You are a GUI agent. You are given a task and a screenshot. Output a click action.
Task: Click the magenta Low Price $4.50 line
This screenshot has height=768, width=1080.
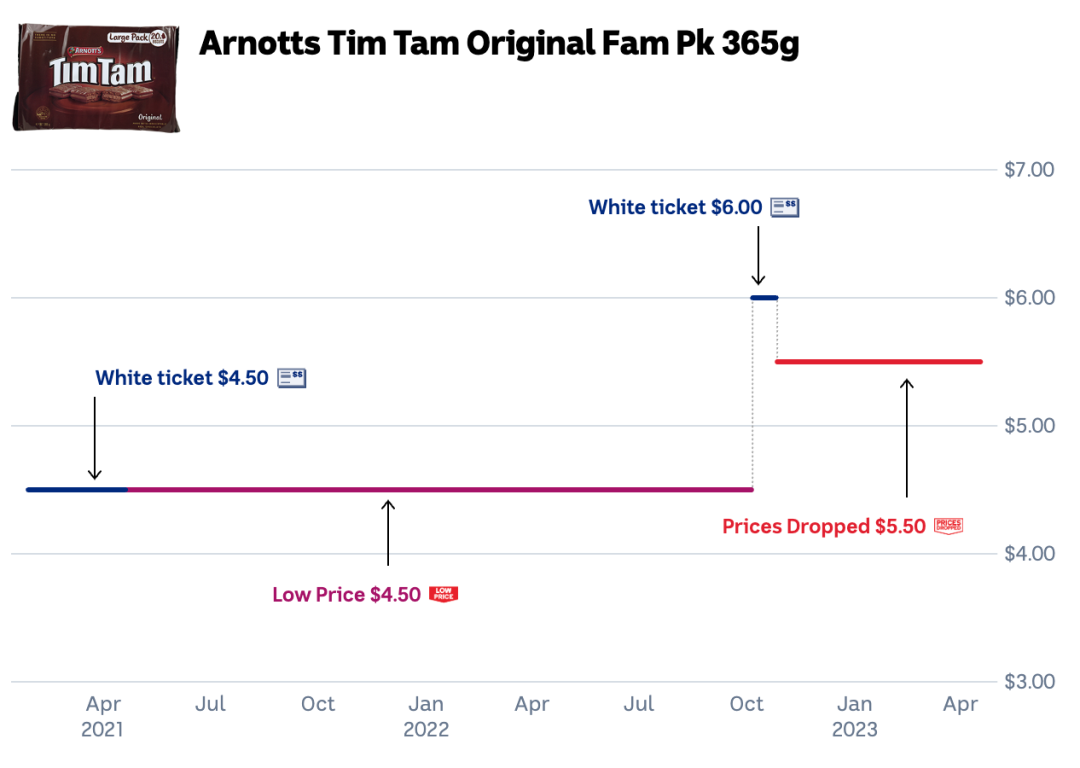click(x=440, y=490)
